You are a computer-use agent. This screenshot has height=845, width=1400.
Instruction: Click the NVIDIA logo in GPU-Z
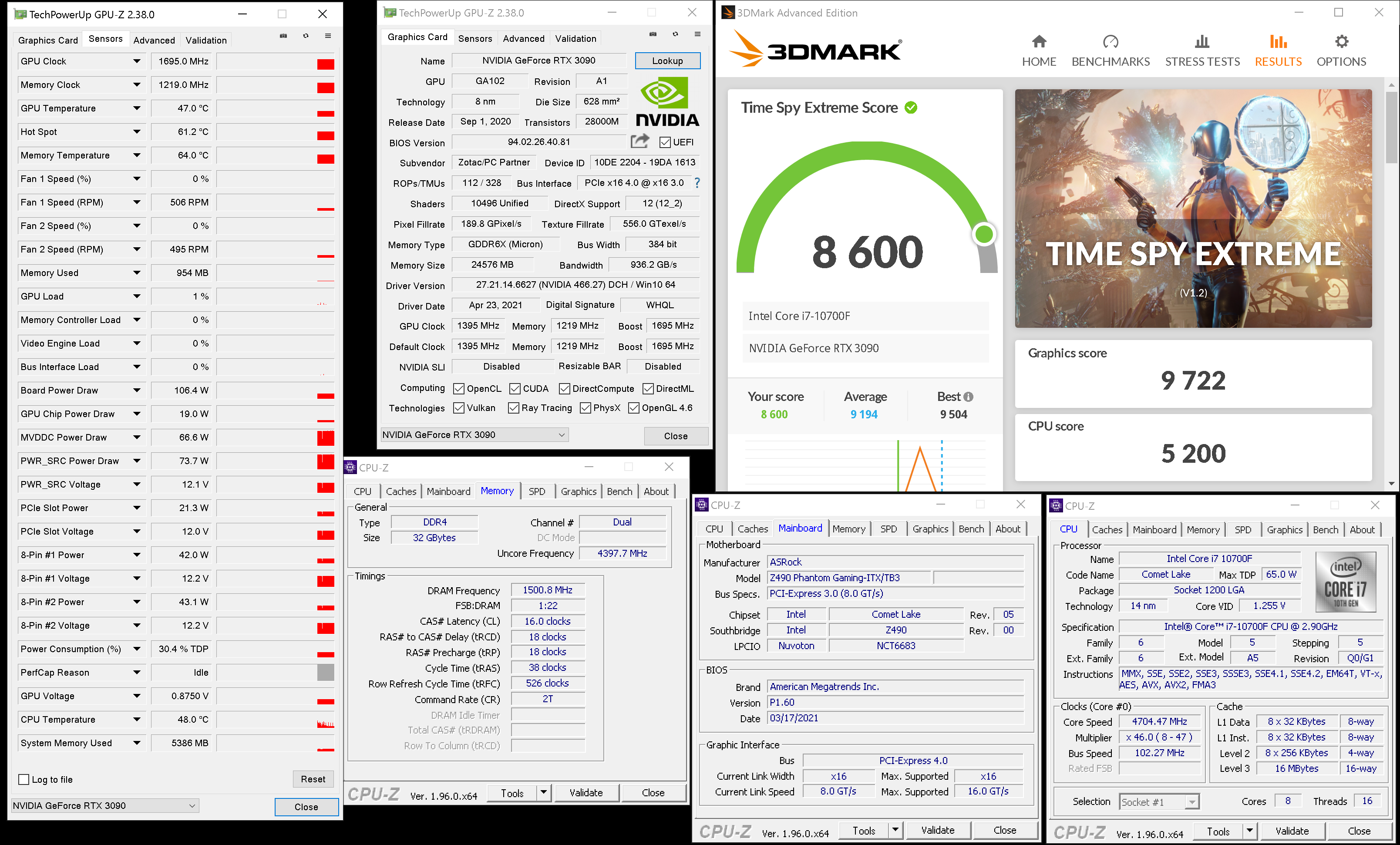coord(667,102)
